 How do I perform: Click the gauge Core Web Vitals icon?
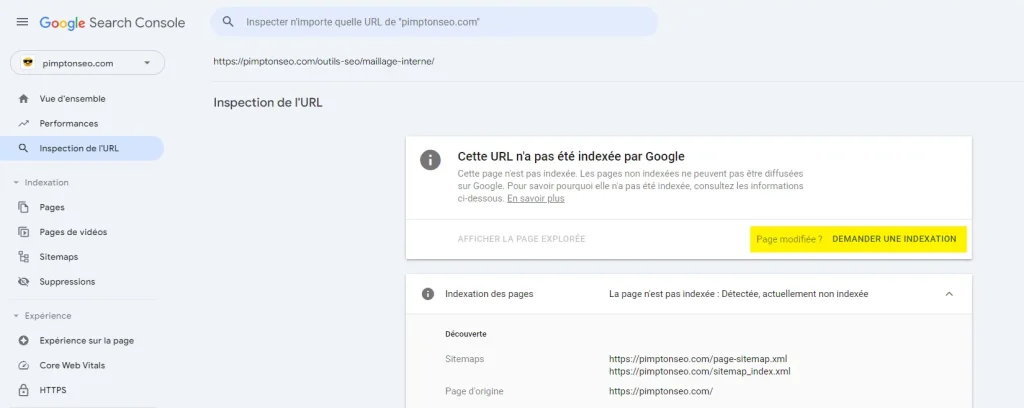[x=24, y=365]
